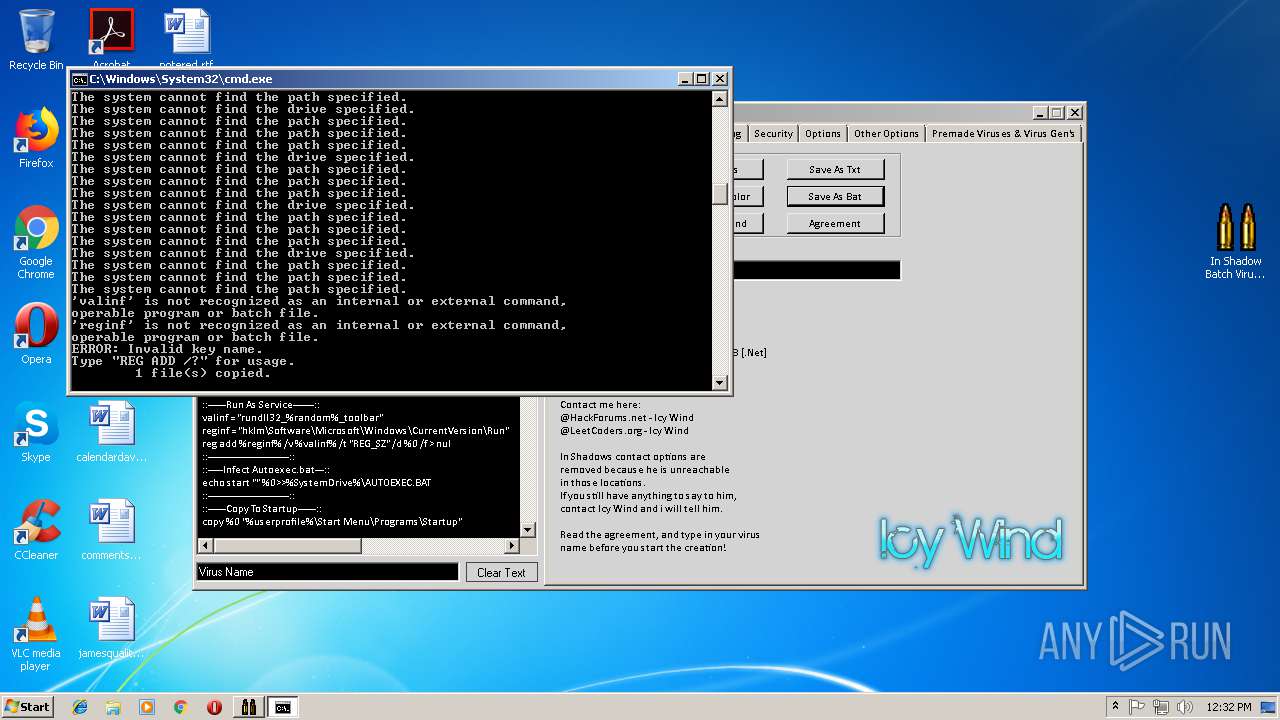The width and height of the screenshot is (1280, 720).
Task: Open Windows Explorer from the taskbar
Action: pyautogui.click(x=113, y=707)
